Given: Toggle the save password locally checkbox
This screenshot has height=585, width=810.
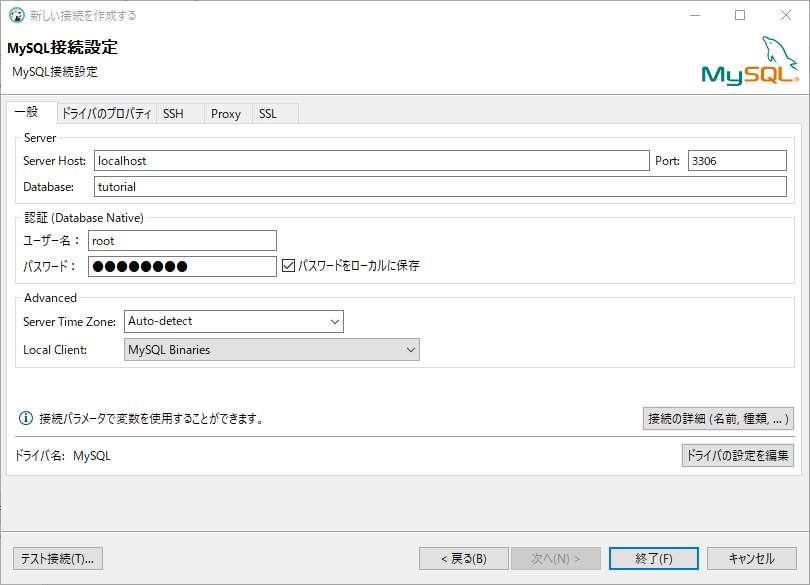Looking at the screenshot, I should (288, 266).
